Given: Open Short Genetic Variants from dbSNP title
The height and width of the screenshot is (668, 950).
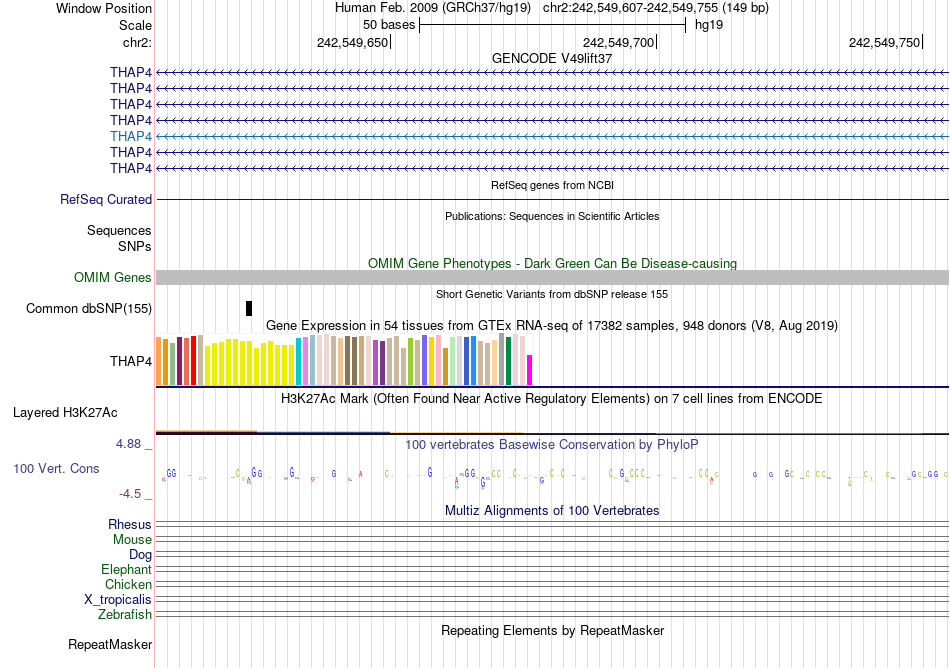Looking at the screenshot, I should (x=552, y=294).
